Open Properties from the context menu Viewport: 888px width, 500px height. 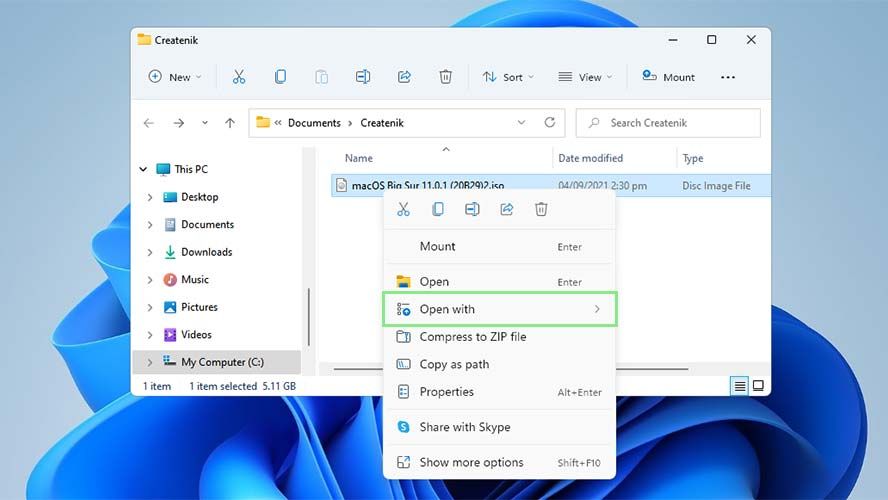(x=500, y=392)
